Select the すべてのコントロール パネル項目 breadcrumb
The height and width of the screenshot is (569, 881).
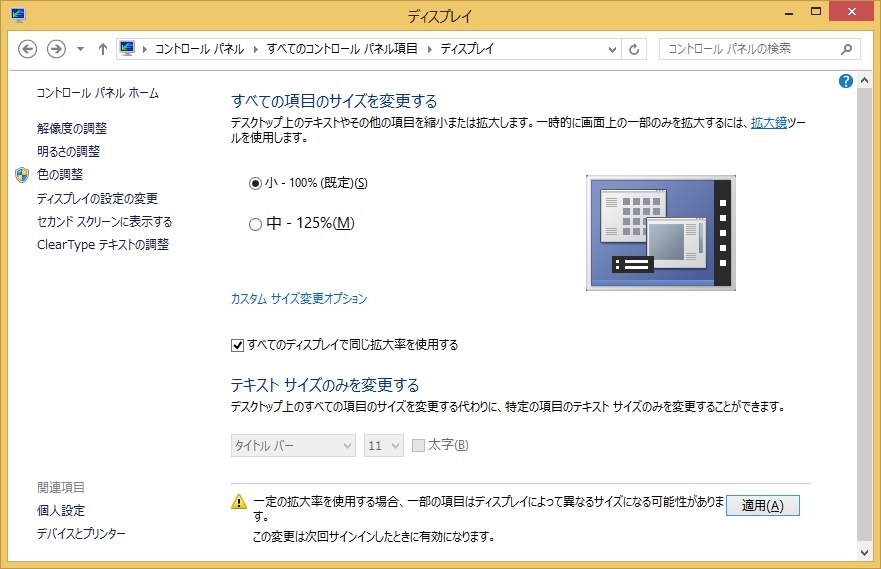[x=342, y=49]
